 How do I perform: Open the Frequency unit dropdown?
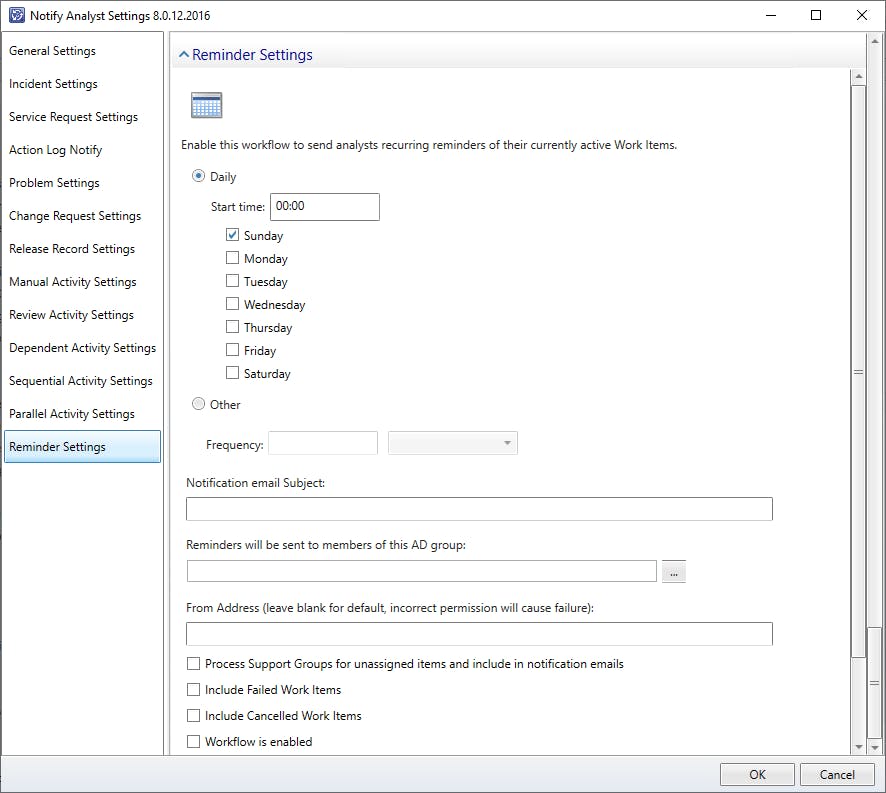[453, 443]
